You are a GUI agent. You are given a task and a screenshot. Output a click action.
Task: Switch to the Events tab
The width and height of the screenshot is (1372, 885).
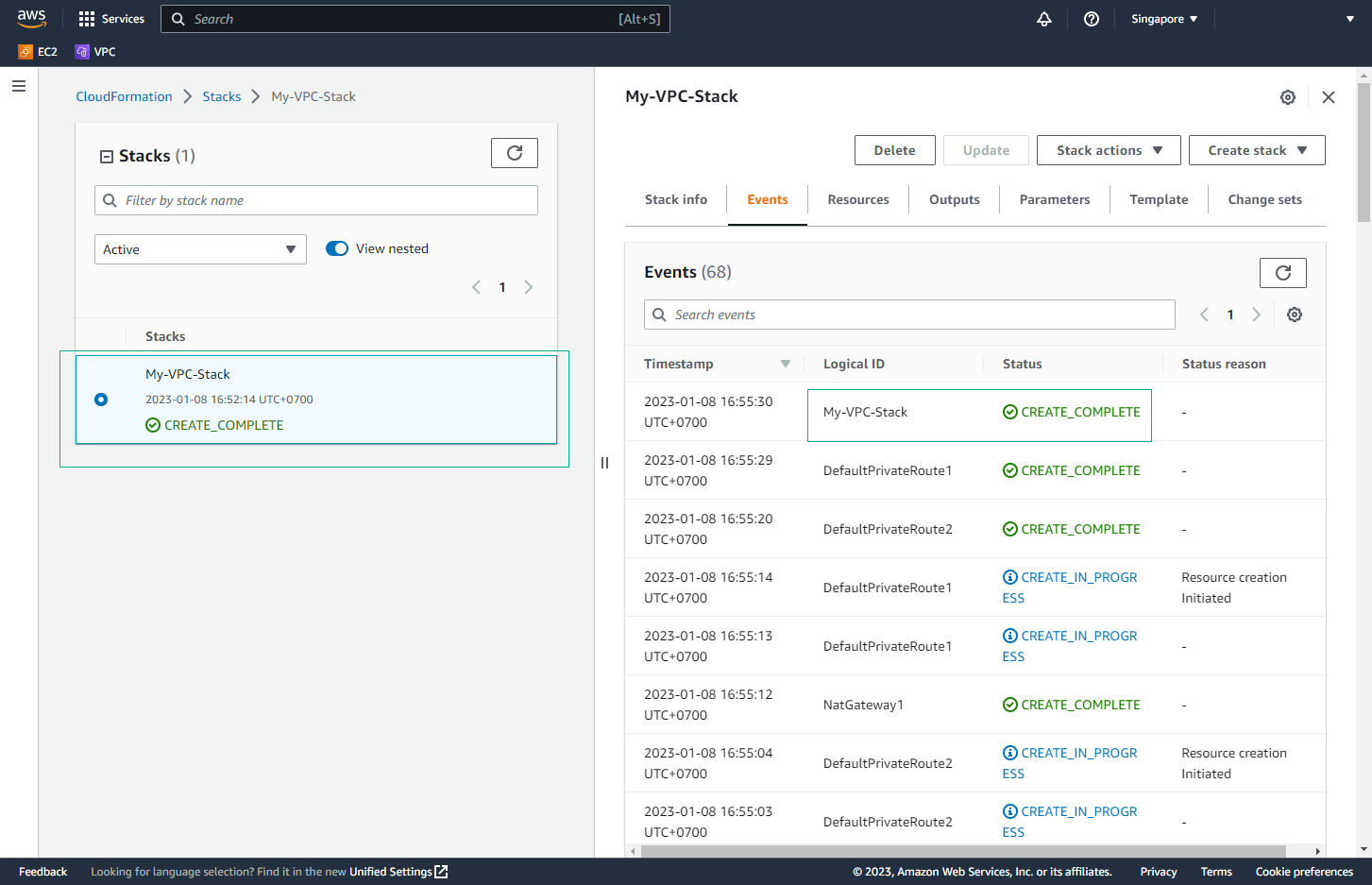click(x=768, y=199)
